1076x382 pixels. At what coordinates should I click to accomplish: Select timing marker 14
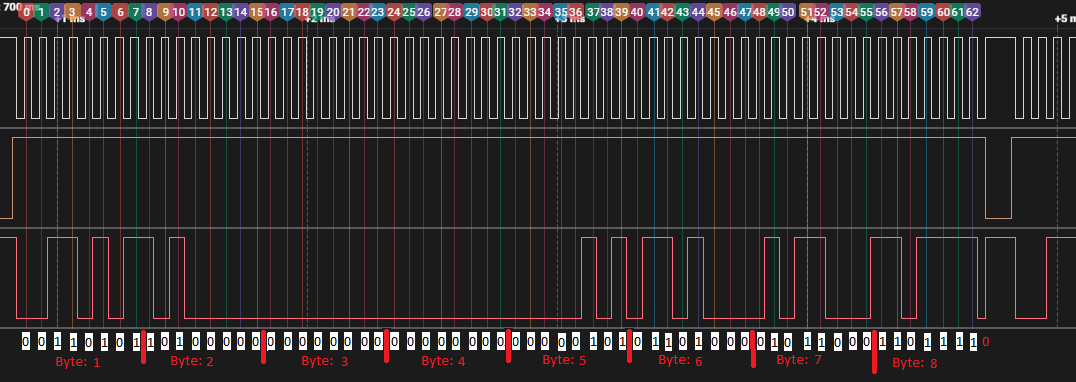(241, 12)
